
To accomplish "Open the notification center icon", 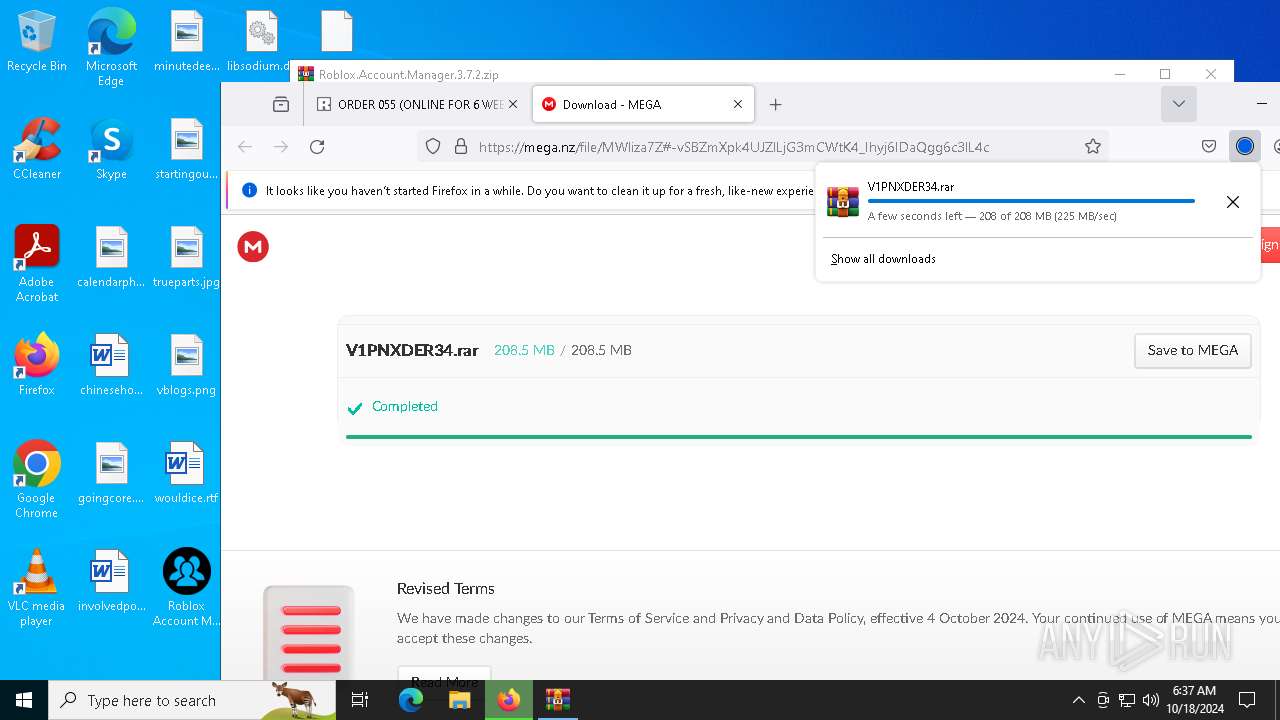I will point(1247,700).
